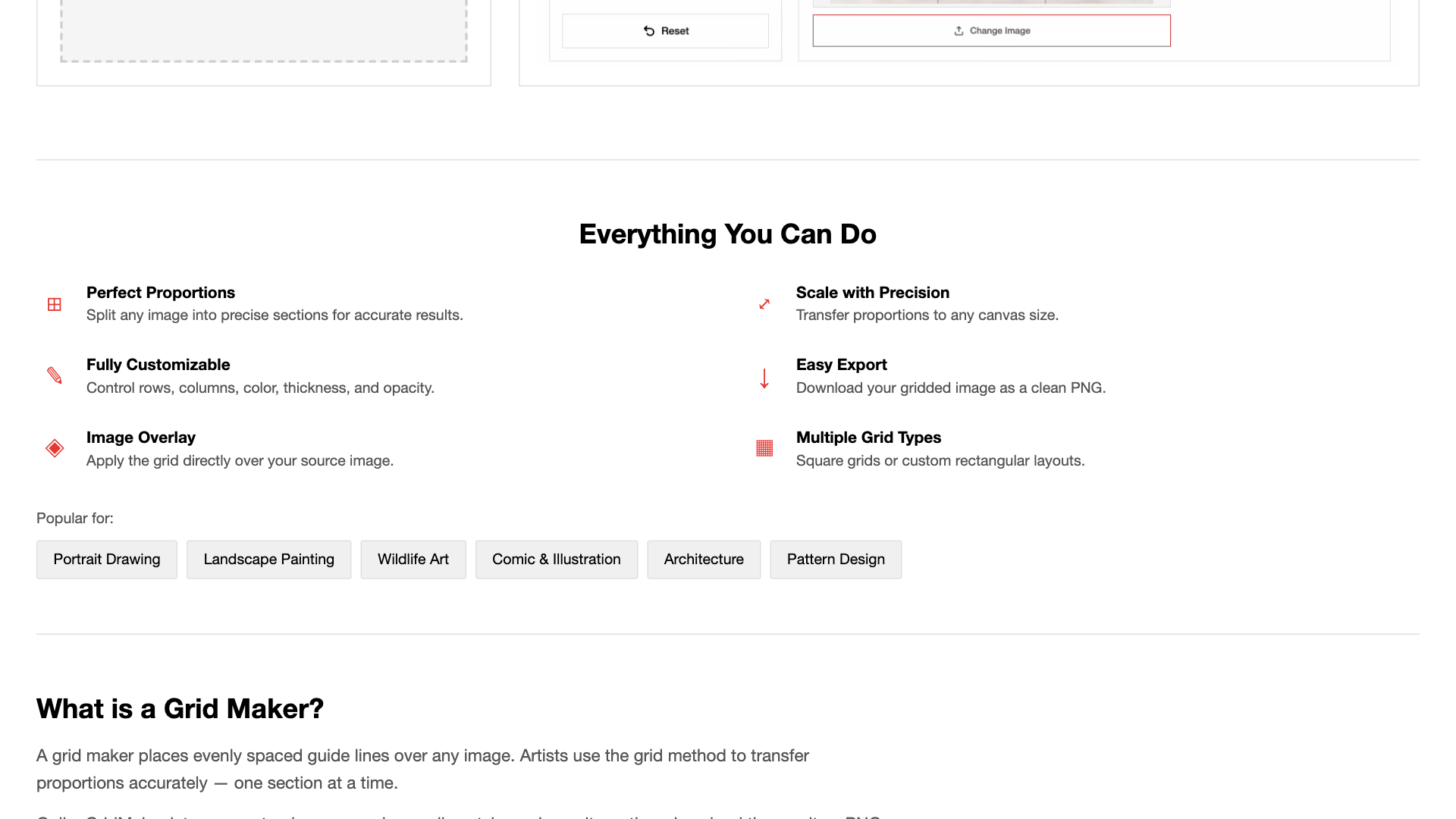
Task: Click the Fully Customizable pencil icon
Action: click(55, 375)
